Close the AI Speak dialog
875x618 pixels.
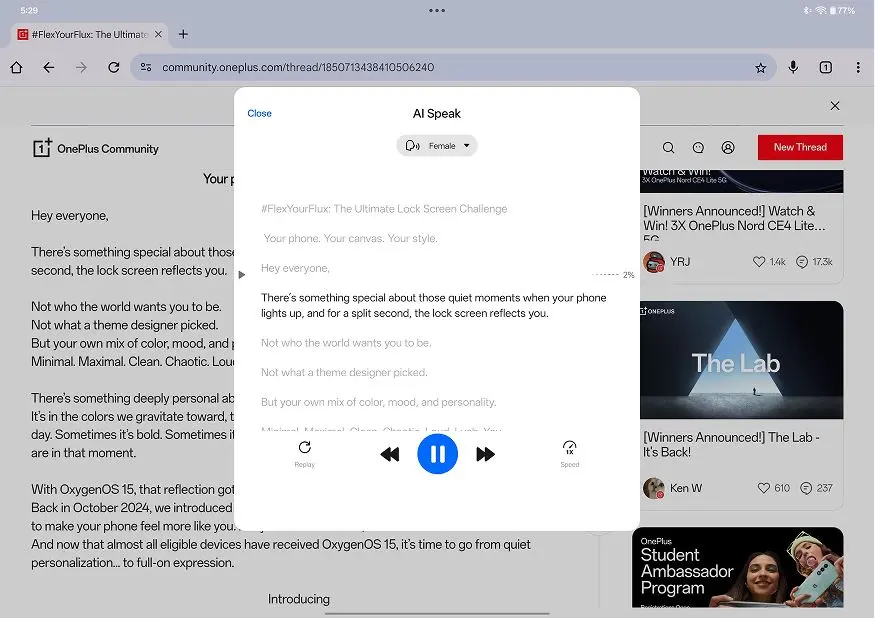click(259, 114)
